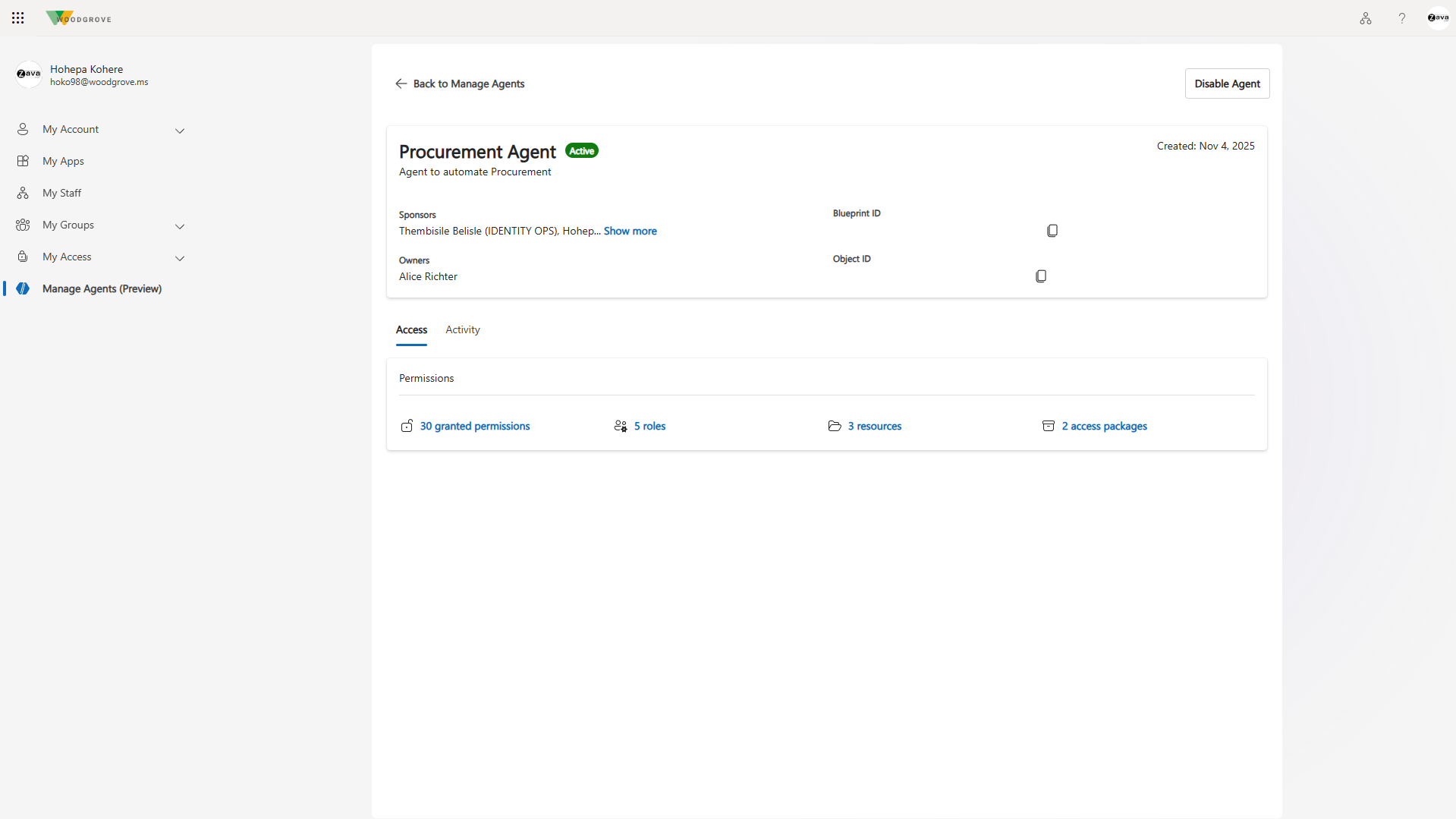Copy the Object ID

(x=1040, y=276)
